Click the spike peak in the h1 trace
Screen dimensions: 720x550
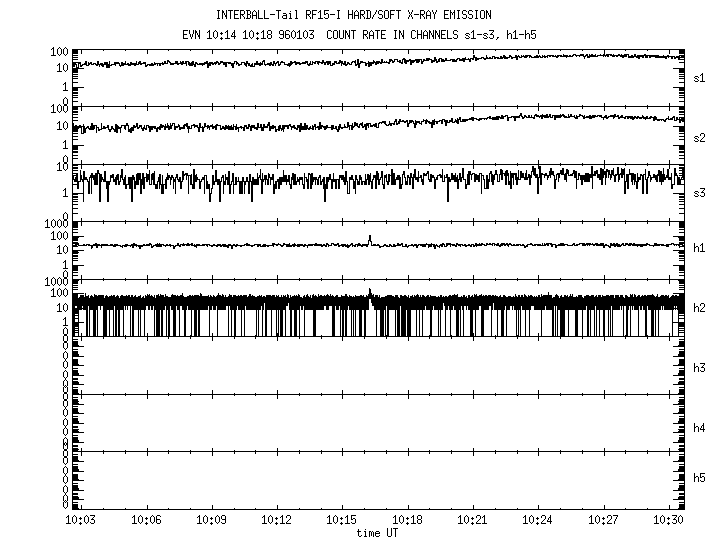tap(370, 237)
